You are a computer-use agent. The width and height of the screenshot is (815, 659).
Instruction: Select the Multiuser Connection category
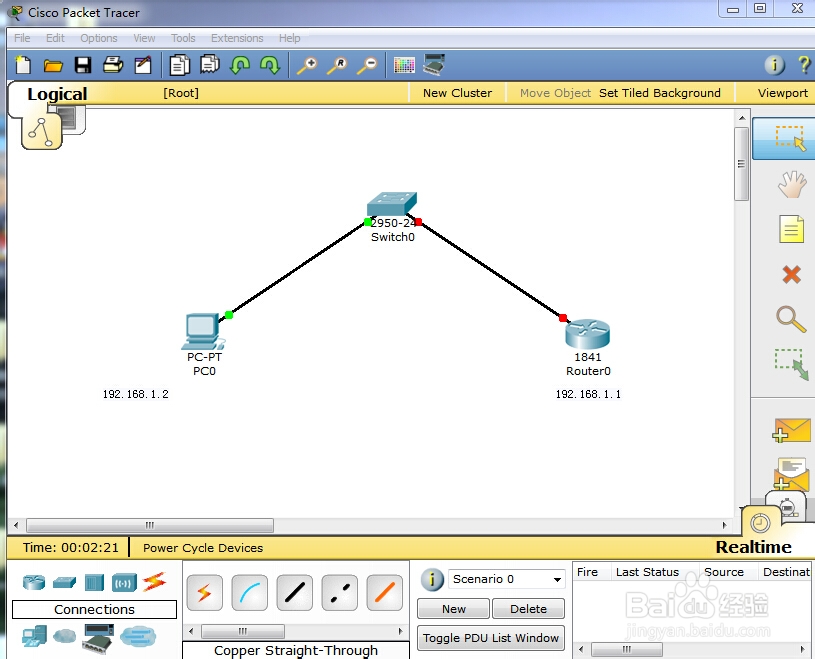coord(138,636)
